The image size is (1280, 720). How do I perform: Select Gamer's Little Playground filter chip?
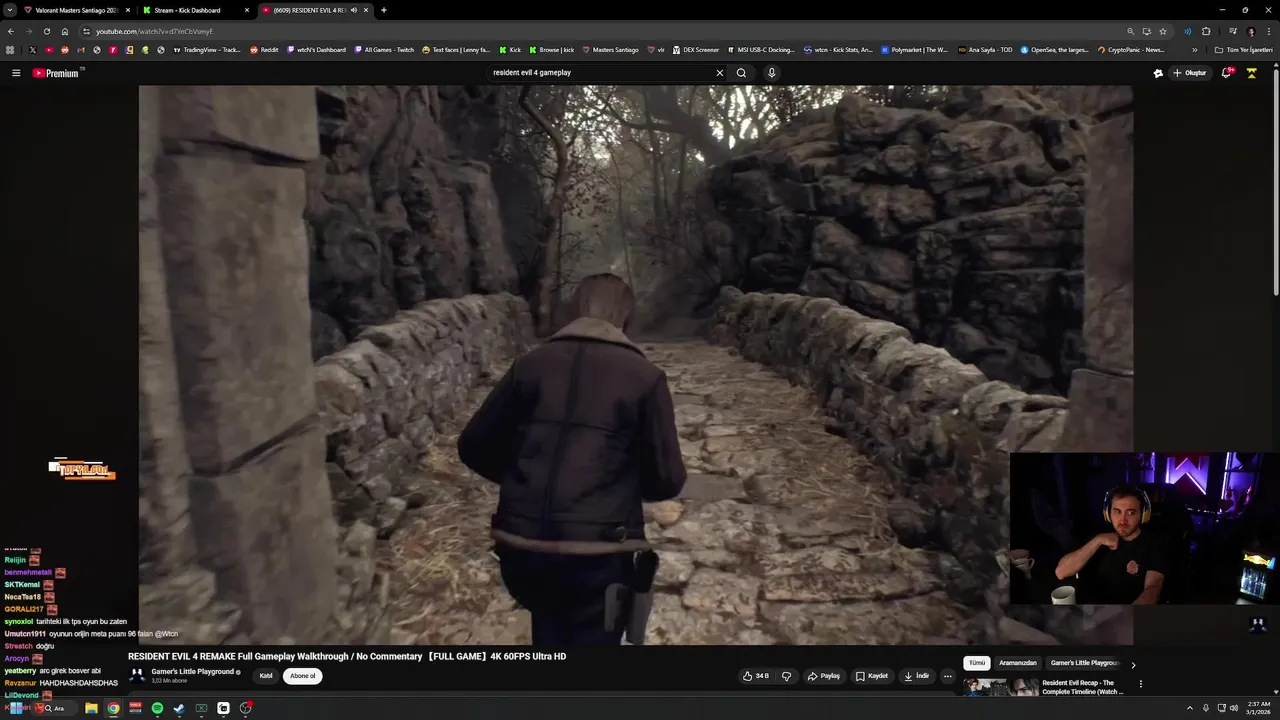tap(1084, 663)
